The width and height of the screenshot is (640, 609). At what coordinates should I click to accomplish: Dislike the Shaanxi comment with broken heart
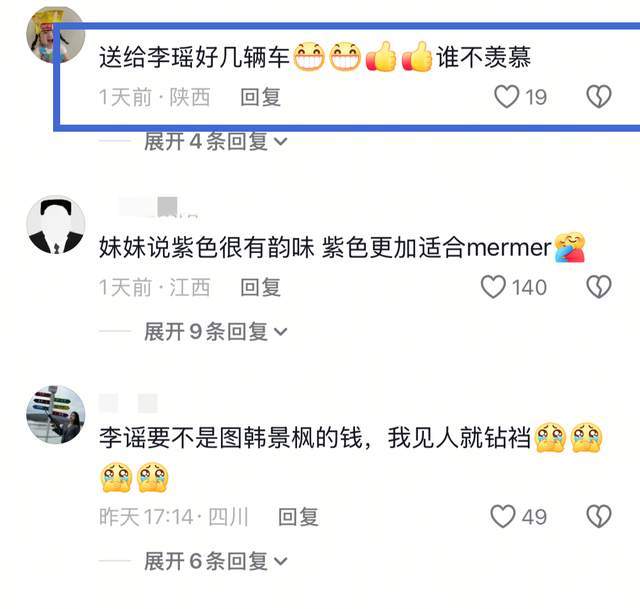(599, 97)
